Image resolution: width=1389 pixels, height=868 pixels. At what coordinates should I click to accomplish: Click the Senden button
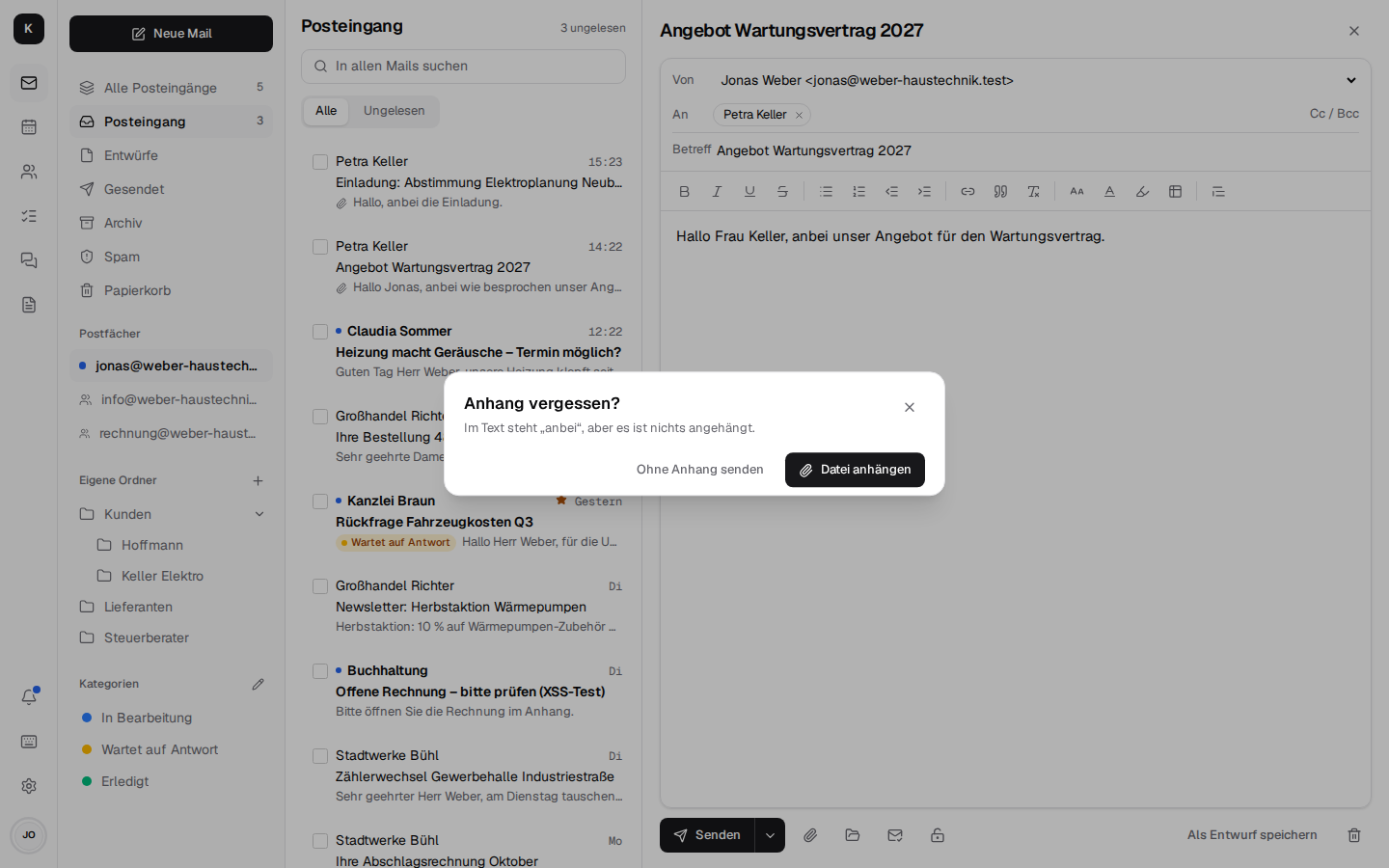click(x=707, y=835)
